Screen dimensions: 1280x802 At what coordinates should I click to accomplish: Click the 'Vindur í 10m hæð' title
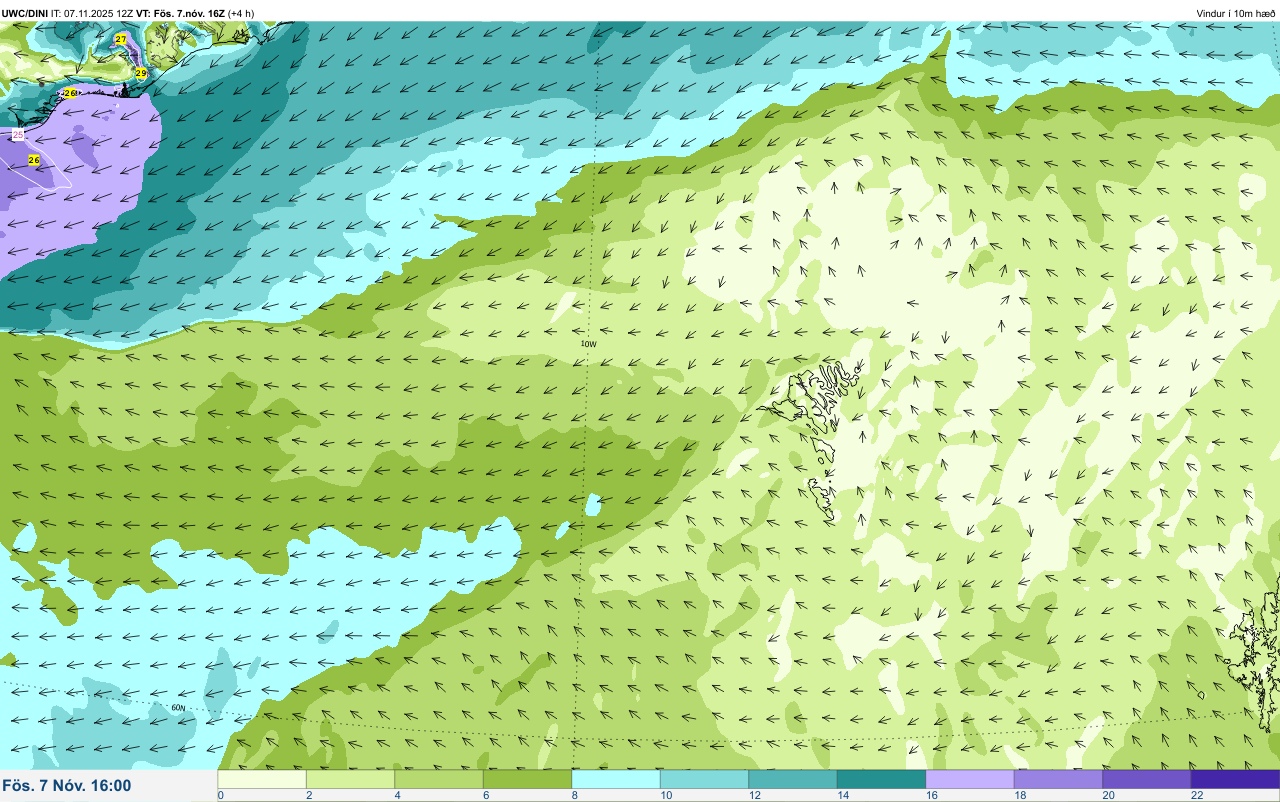click(x=1236, y=13)
